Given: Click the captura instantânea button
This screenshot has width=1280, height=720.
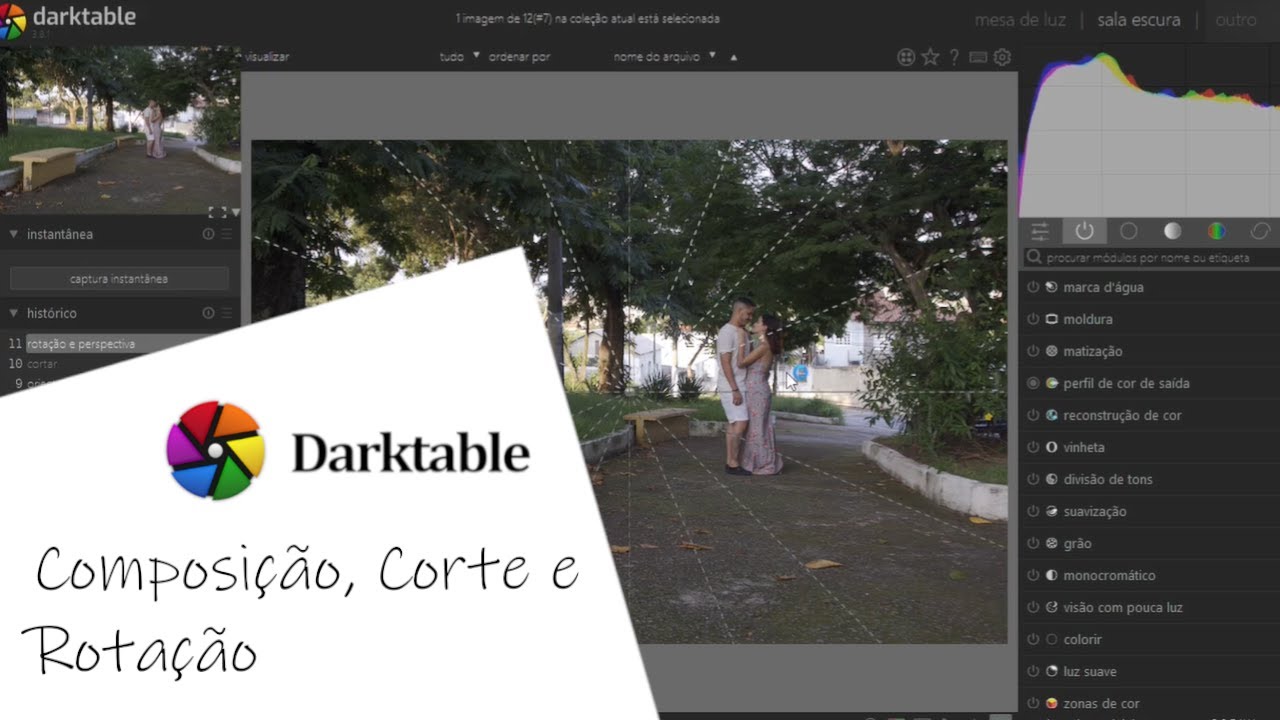Looking at the screenshot, I should pos(119,279).
